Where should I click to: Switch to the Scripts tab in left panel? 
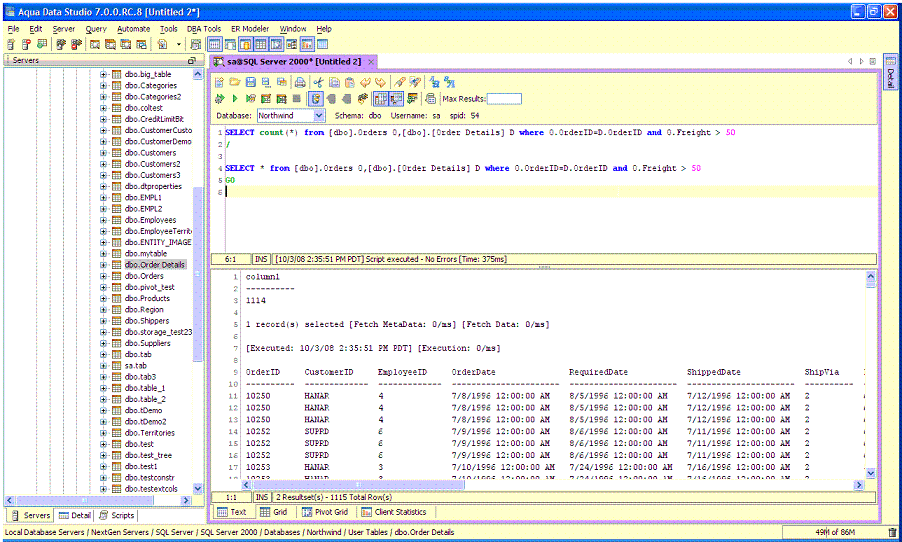[x=116, y=516]
